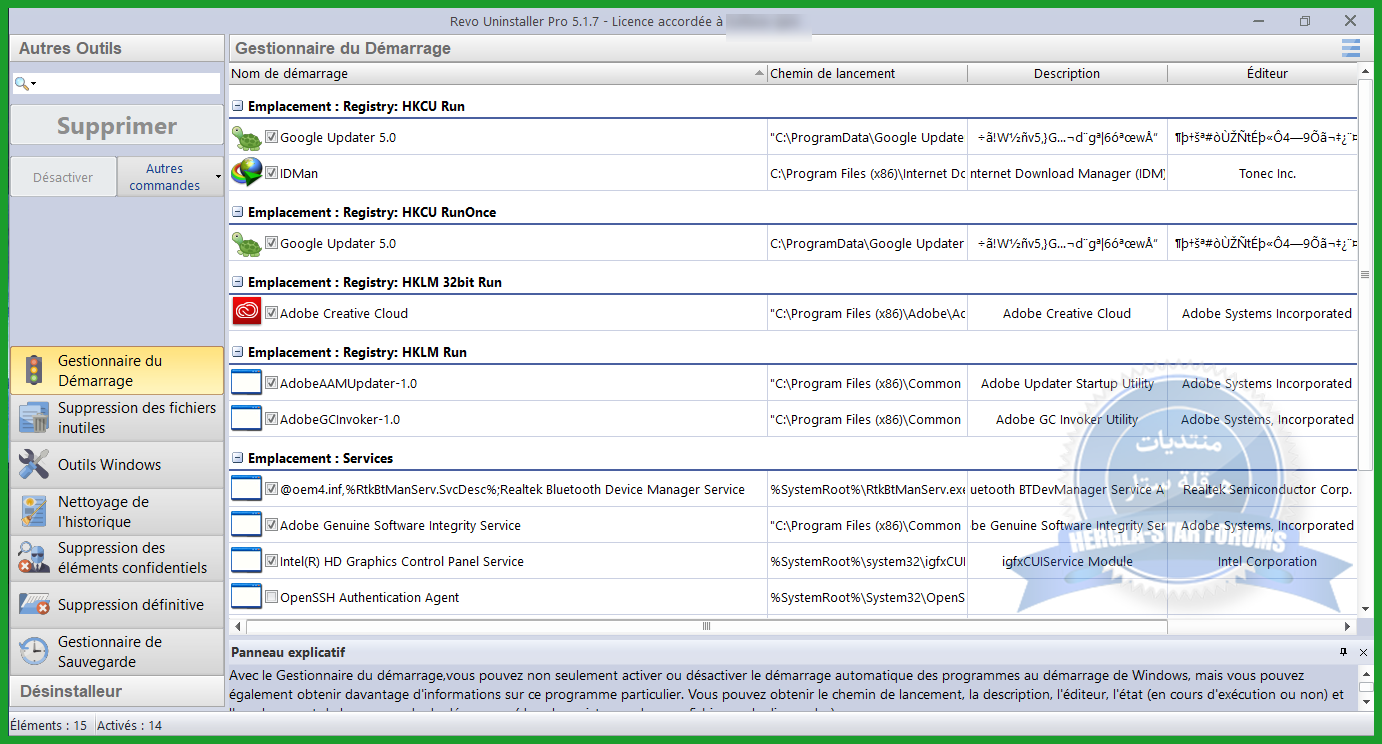Open the search magnifier options dropdown
The height and width of the screenshot is (744, 1382).
(x=25, y=84)
